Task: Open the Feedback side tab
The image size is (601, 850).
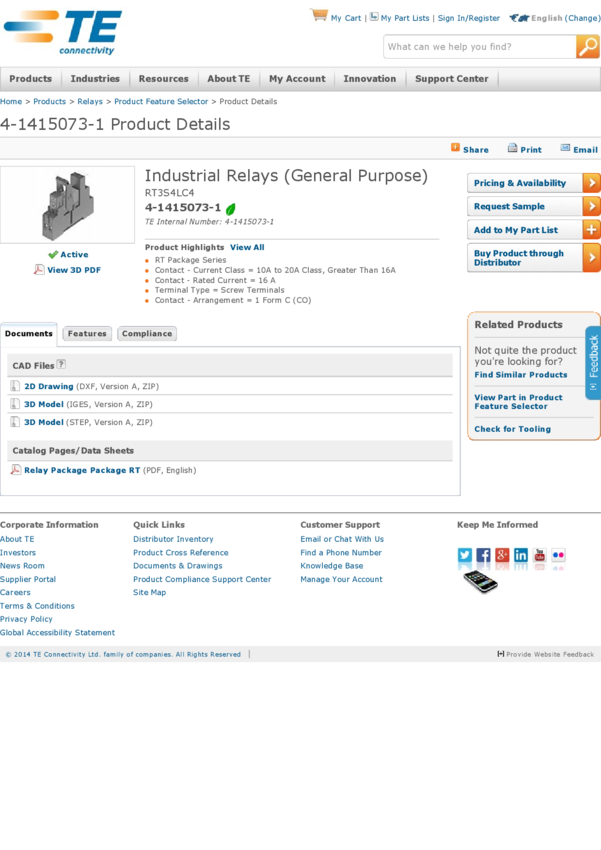Action: (593, 363)
